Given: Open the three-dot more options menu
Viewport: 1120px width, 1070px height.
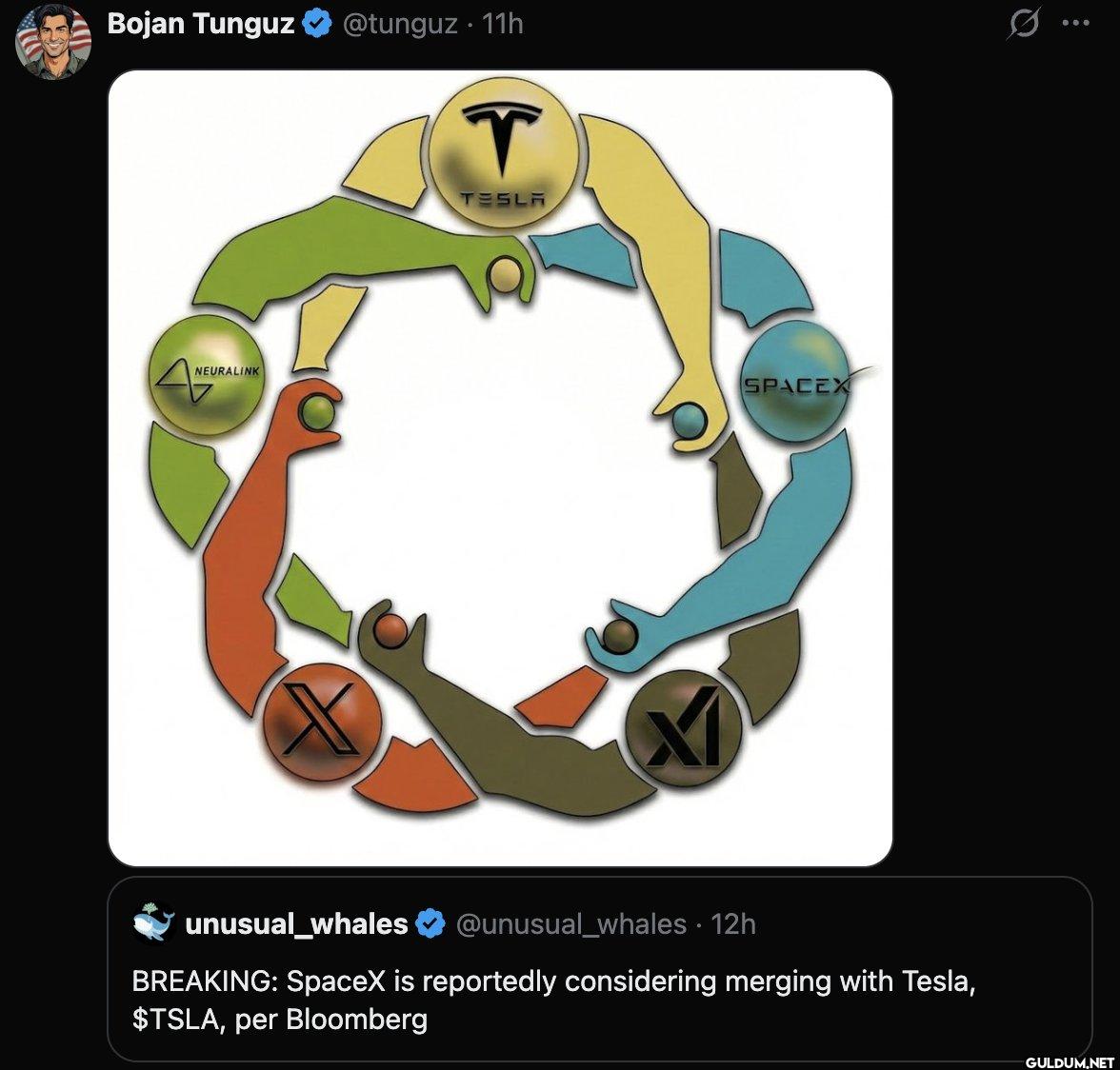Looking at the screenshot, I should coord(1075,23).
